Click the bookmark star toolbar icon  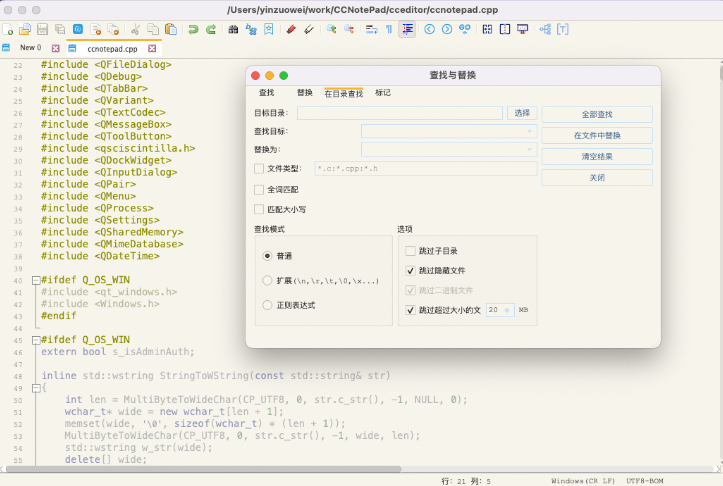(x=268, y=30)
